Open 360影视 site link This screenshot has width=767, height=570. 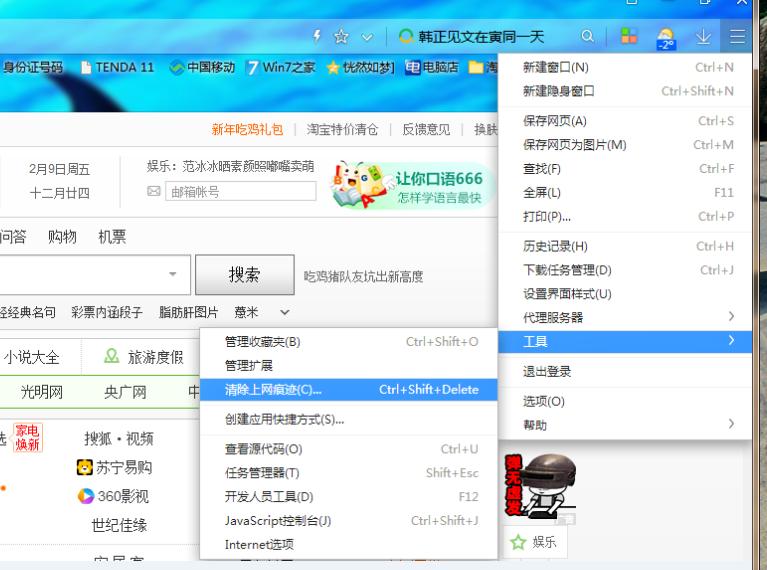point(113,496)
